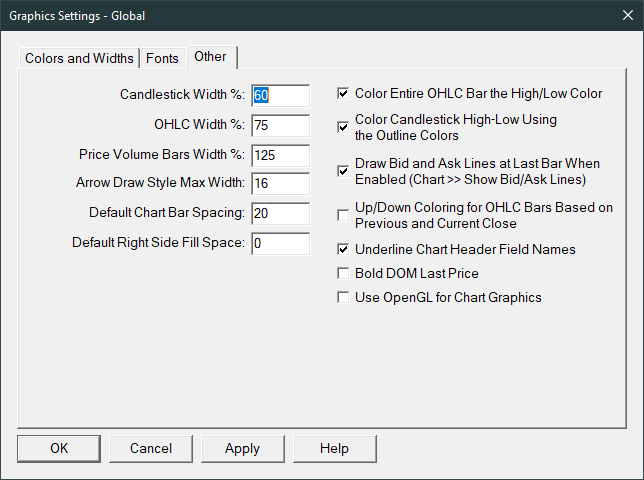Disable Draw Bid and Ask Lines option

coord(344,171)
